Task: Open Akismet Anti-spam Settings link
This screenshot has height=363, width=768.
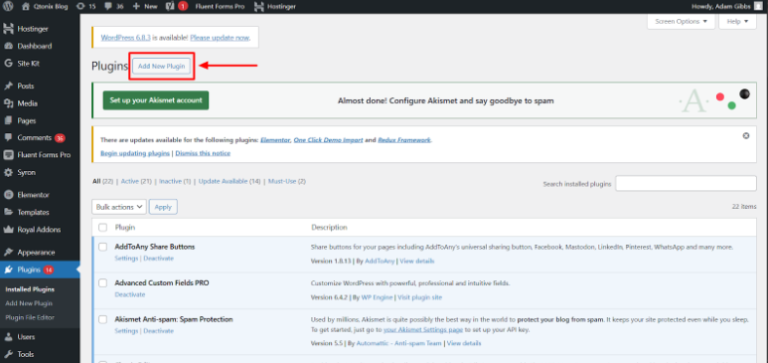Action: pyautogui.click(x=126, y=331)
